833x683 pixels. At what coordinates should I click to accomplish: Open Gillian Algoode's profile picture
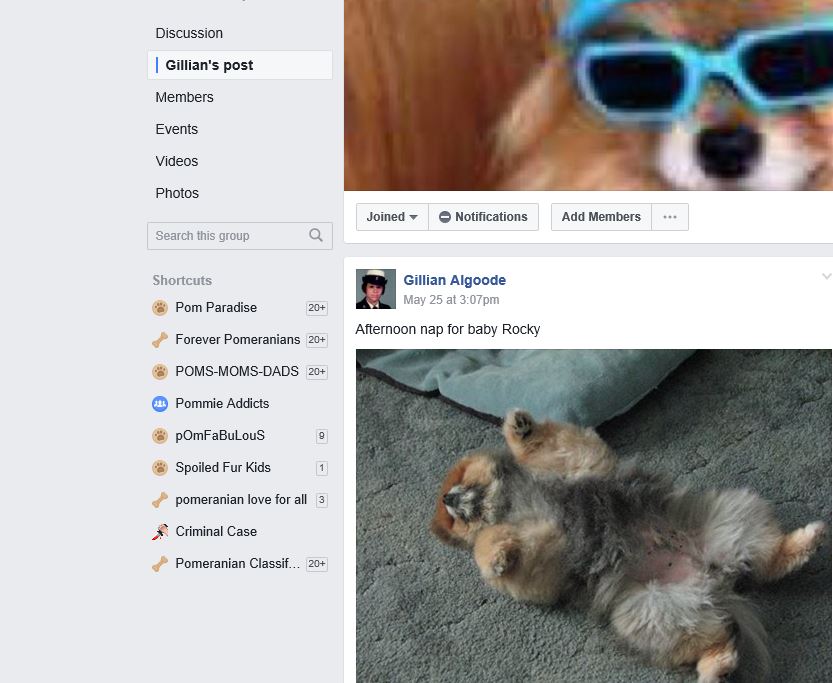(x=376, y=289)
